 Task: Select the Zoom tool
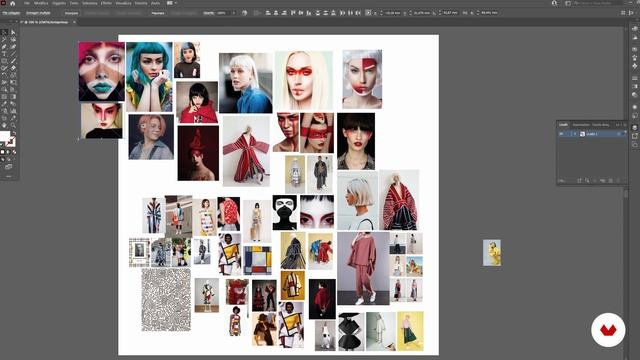point(13,125)
